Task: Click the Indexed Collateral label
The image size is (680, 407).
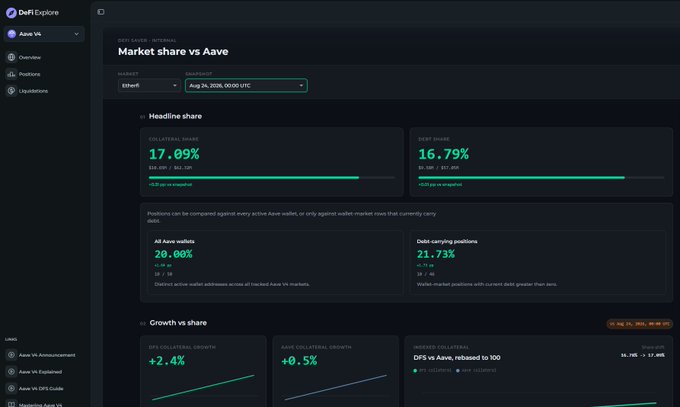Action: click(x=441, y=347)
